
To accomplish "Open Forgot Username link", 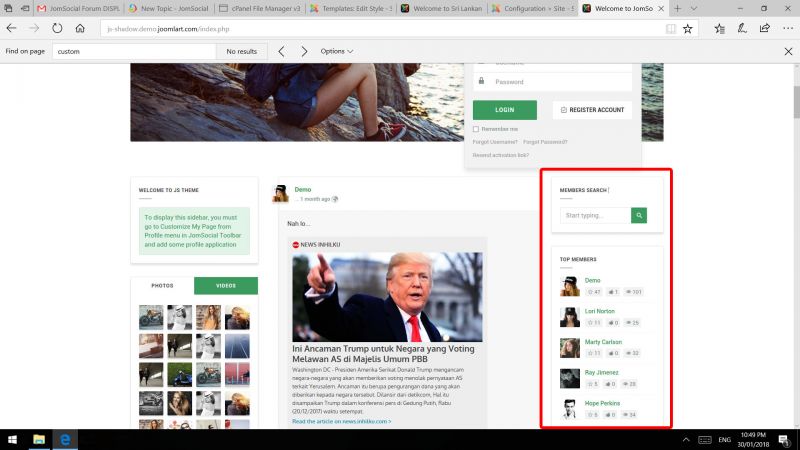I will [x=495, y=142].
